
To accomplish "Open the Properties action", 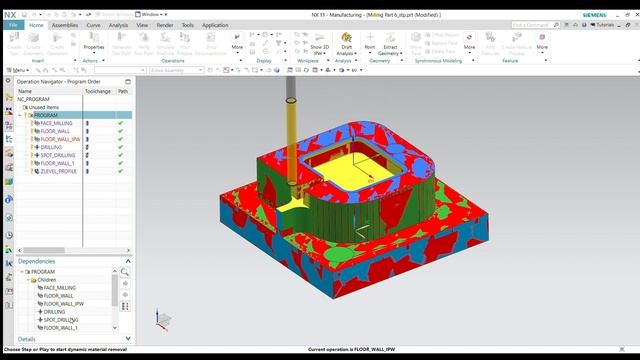I will coord(94,41).
